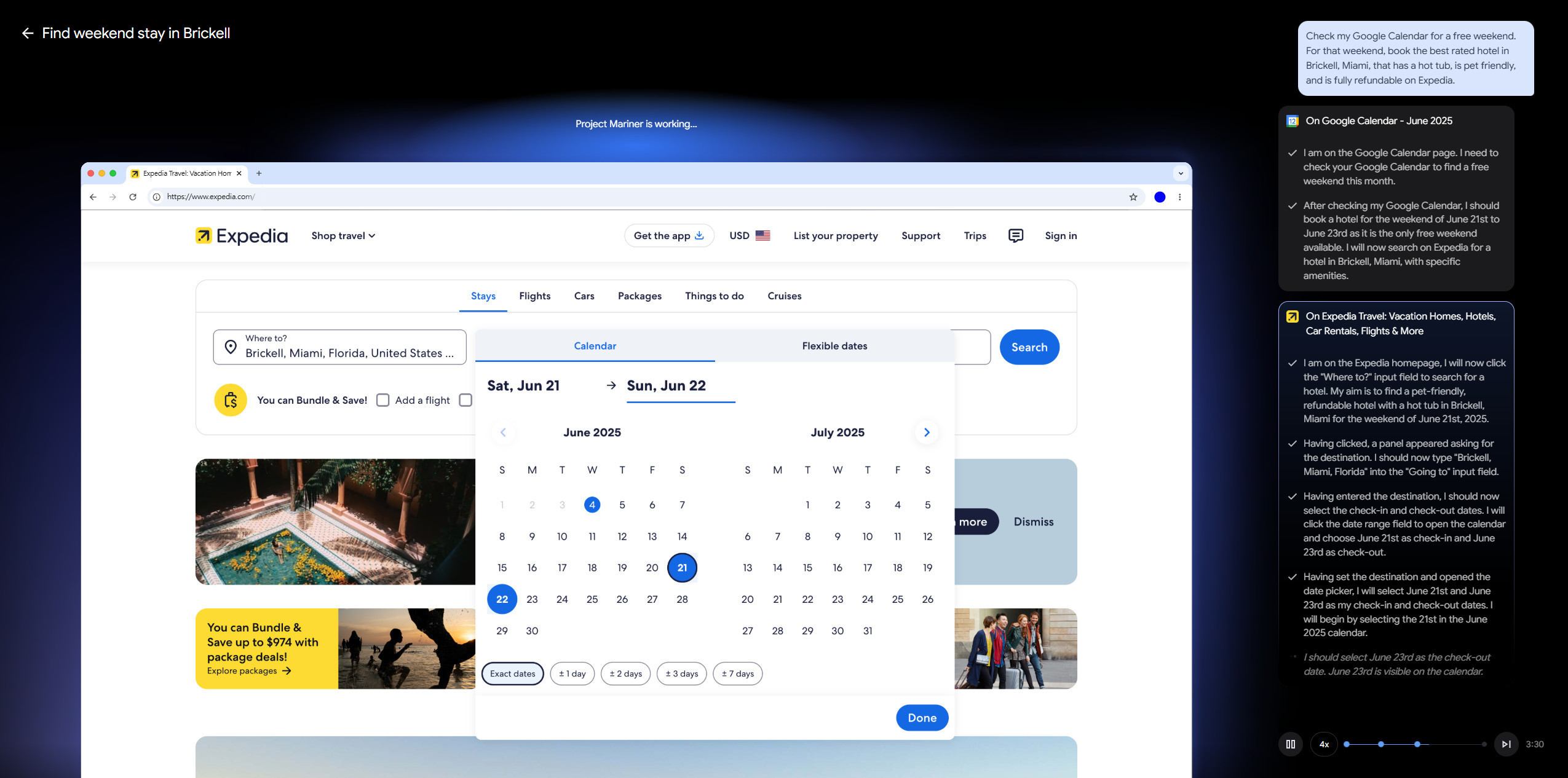
Task: Confirm dates with the Done button
Action: click(x=922, y=718)
